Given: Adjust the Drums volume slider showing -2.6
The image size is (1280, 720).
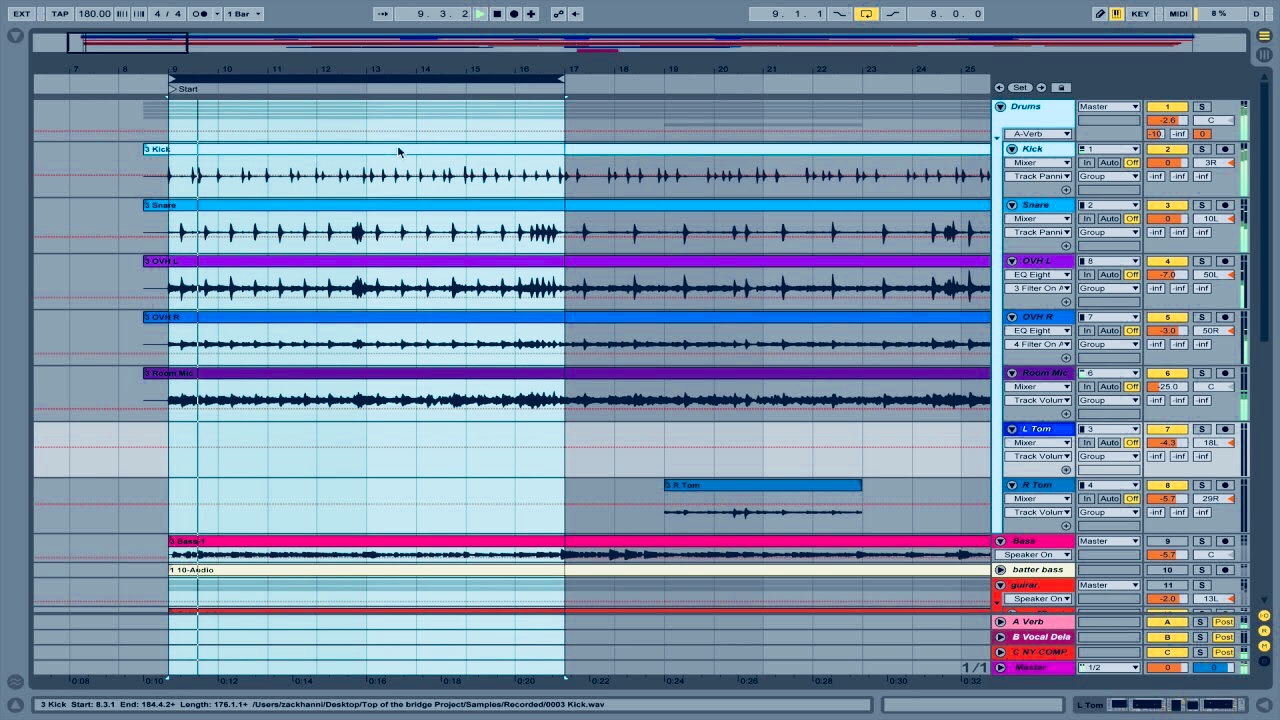Looking at the screenshot, I should 1167,119.
